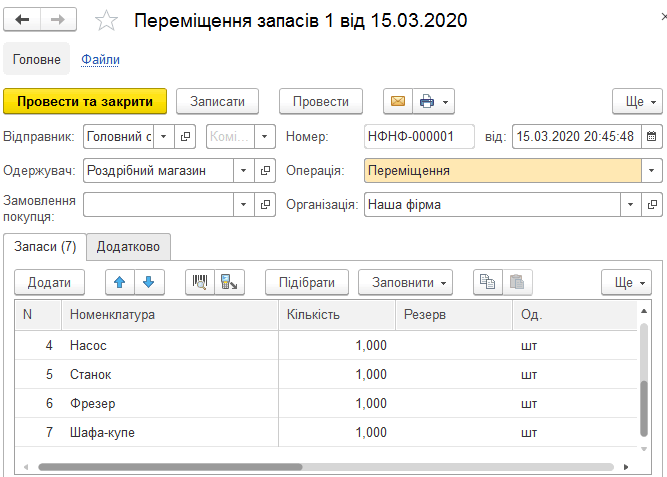Click the table scroll up arrow
667x477 pixels.
click(644, 311)
